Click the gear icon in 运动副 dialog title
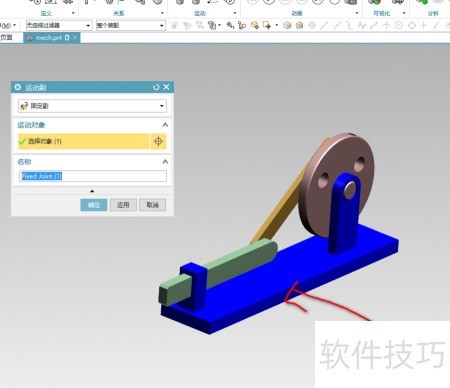The image size is (450, 388). coord(18,87)
